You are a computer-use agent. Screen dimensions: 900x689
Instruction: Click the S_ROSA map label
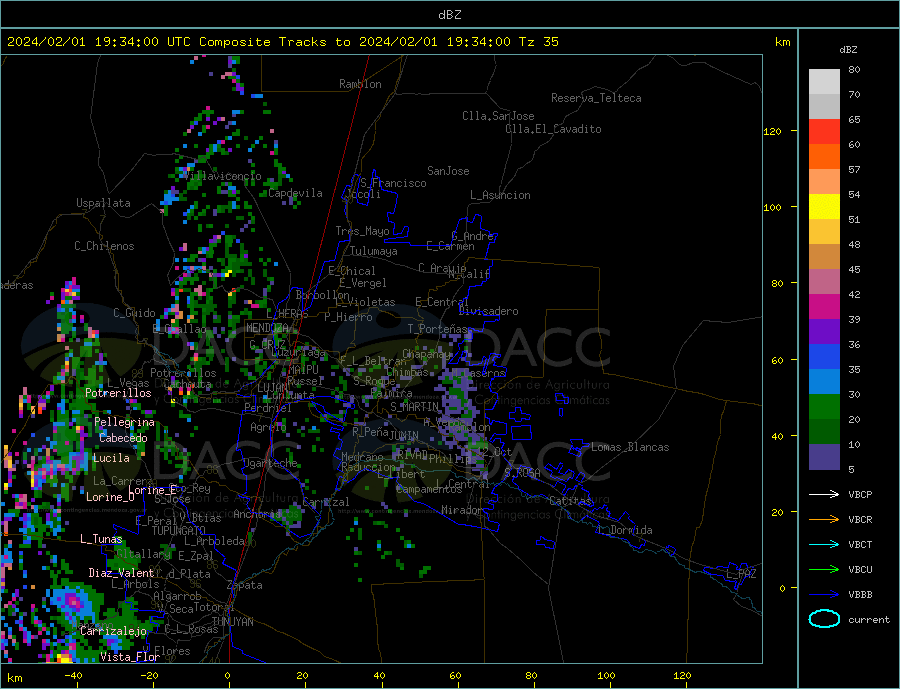522,473
